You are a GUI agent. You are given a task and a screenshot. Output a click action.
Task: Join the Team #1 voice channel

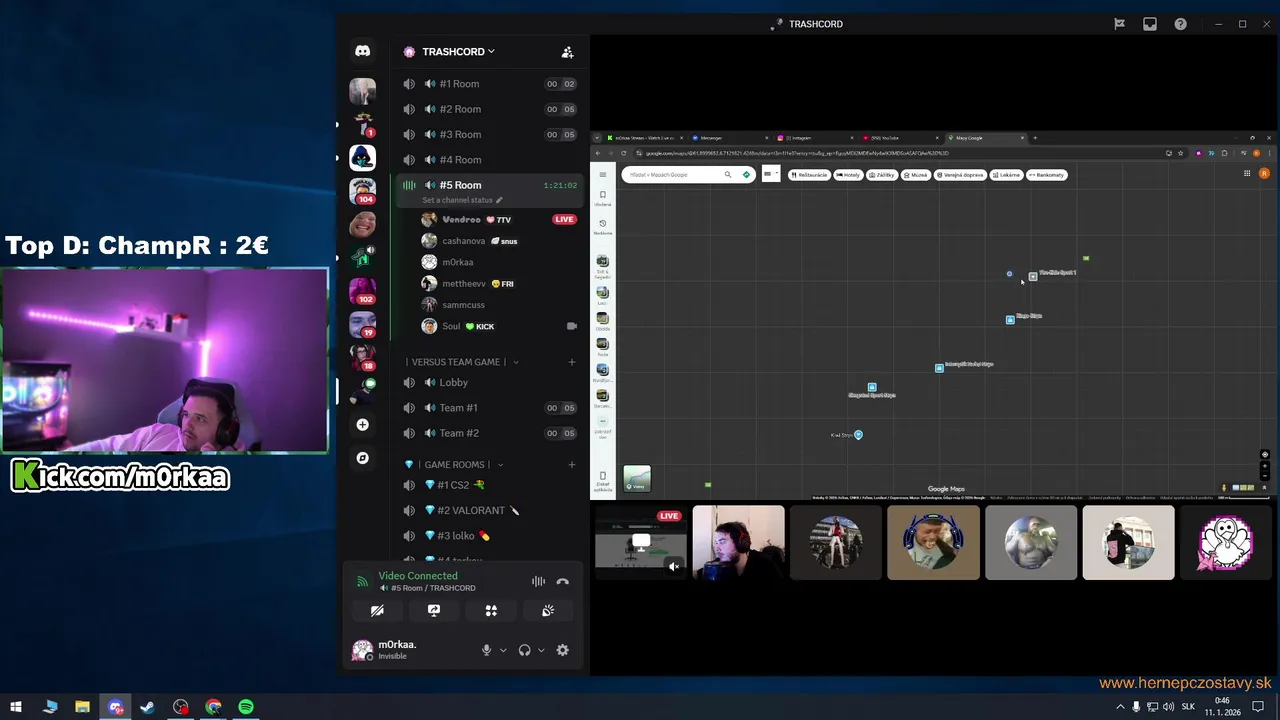point(489,408)
